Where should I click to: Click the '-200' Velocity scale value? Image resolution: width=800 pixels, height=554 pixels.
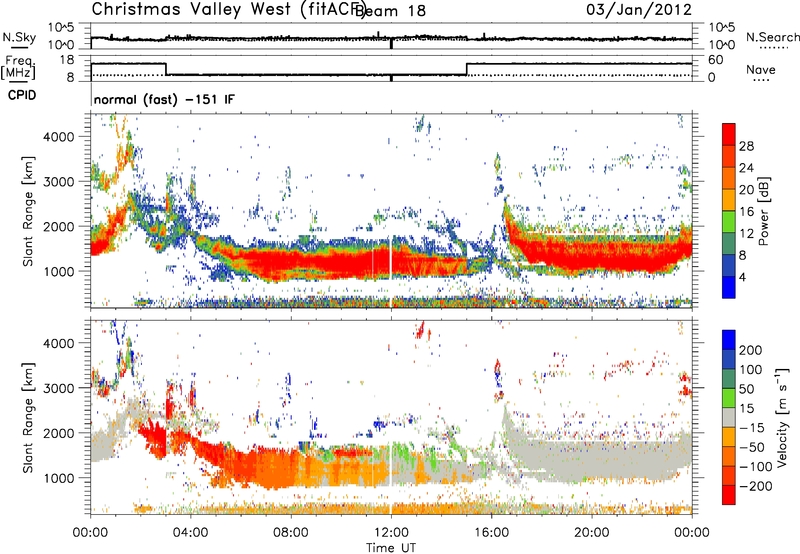755,486
